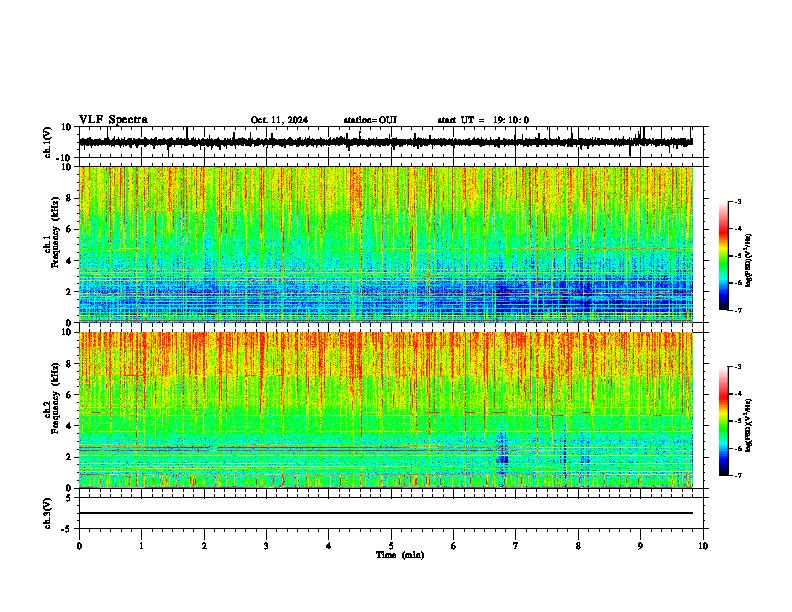
Task: Click the "ch.3(V)" axis label
Action: coord(48,513)
